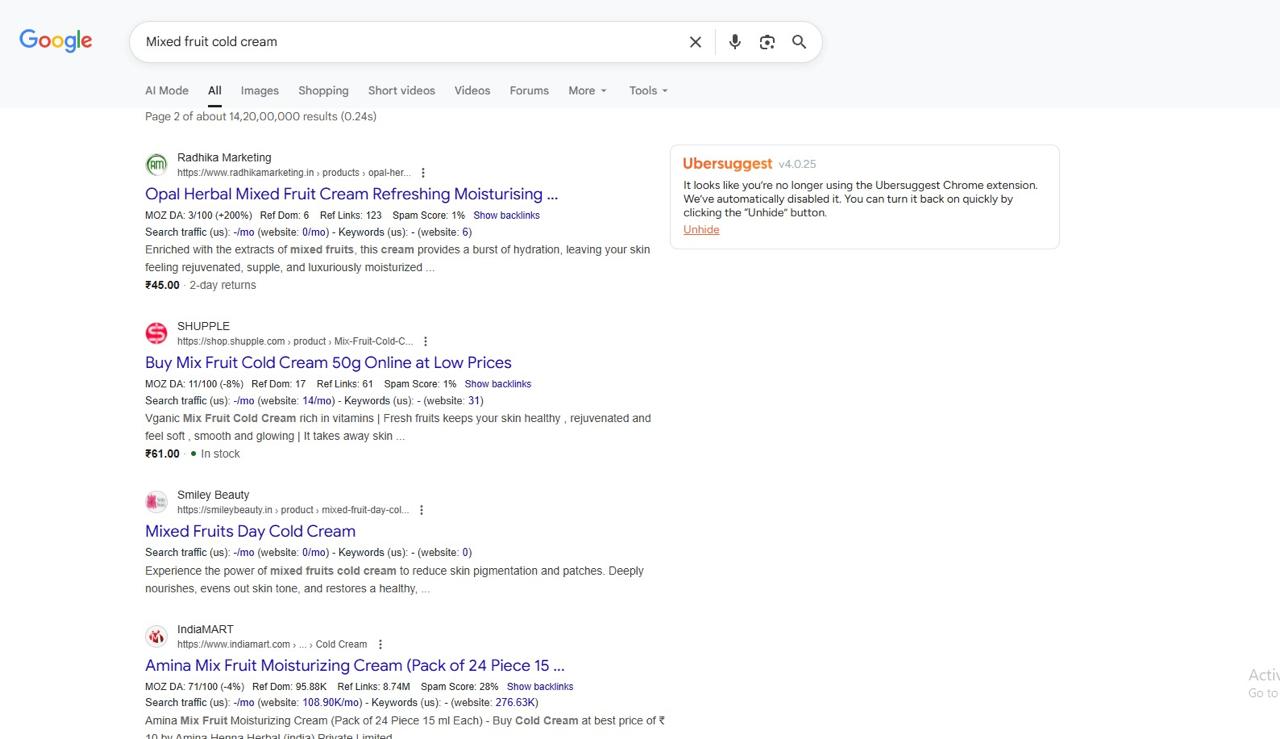This screenshot has width=1280, height=739.
Task: Show backlinks for SHUPPLE result
Action: [x=498, y=384]
